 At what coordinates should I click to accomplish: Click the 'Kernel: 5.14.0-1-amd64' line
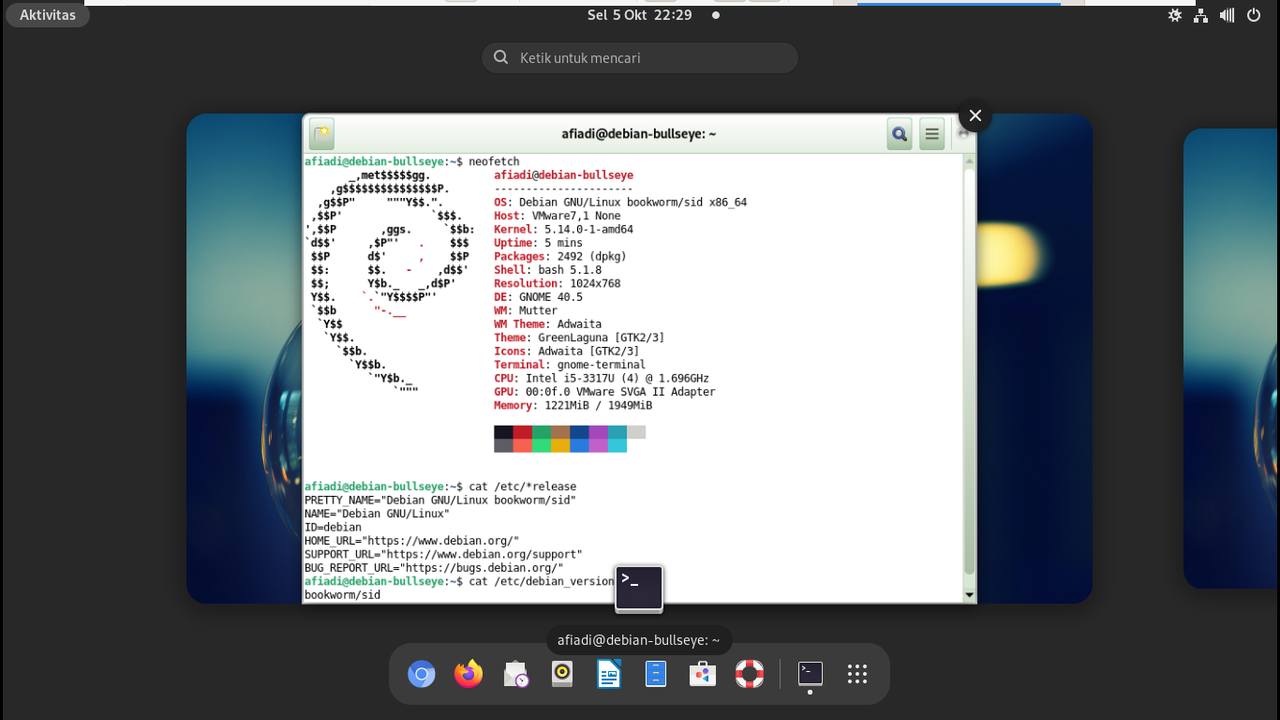[563, 229]
